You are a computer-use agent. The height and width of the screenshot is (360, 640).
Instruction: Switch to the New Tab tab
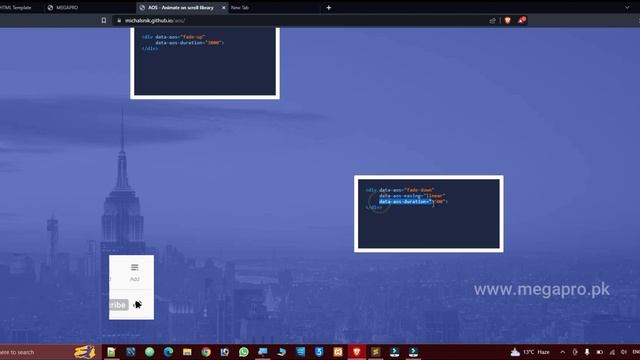tap(240, 7)
